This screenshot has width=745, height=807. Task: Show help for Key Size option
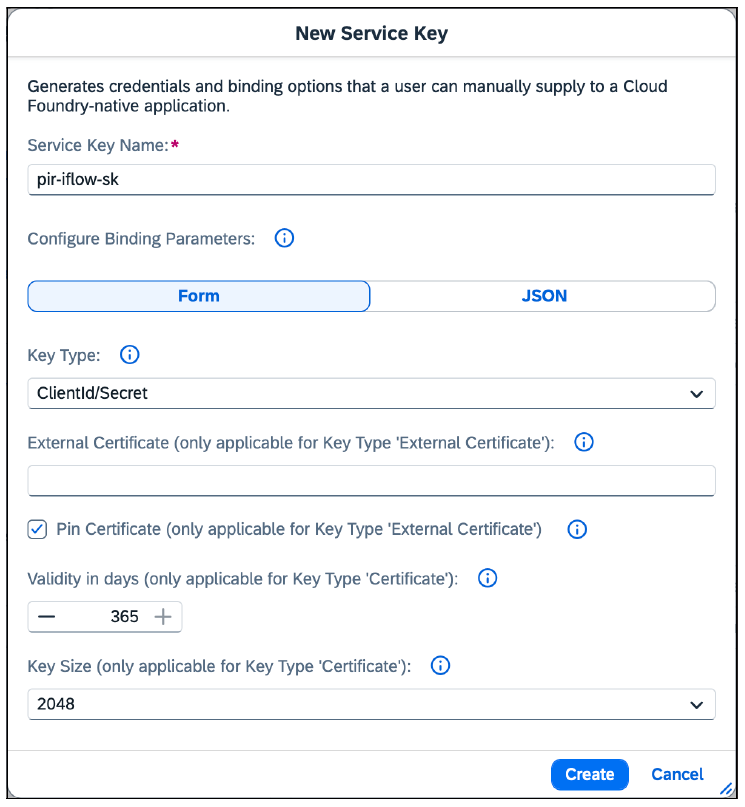click(x=440, y=665)
